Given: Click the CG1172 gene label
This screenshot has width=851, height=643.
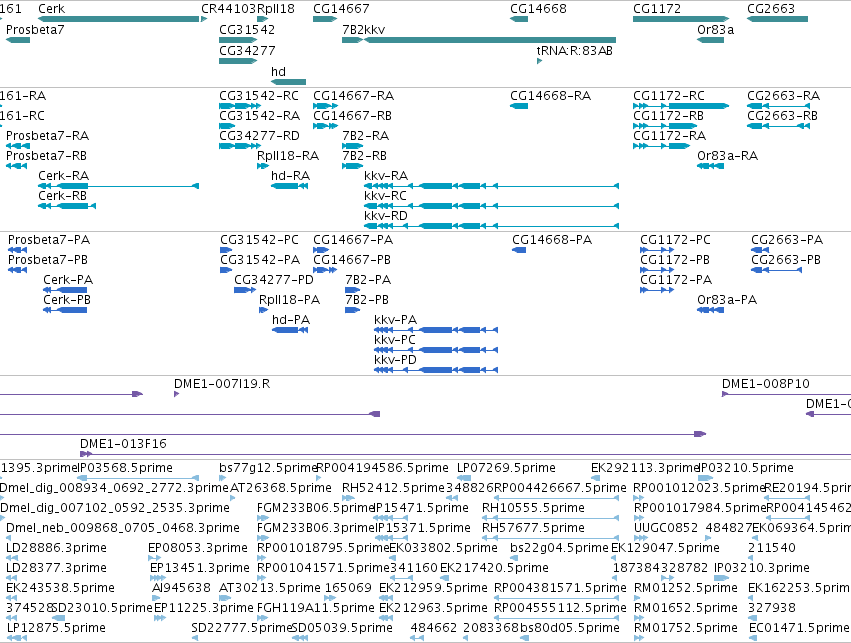Looking at the screenshot, I should click(x=657, y=9).
